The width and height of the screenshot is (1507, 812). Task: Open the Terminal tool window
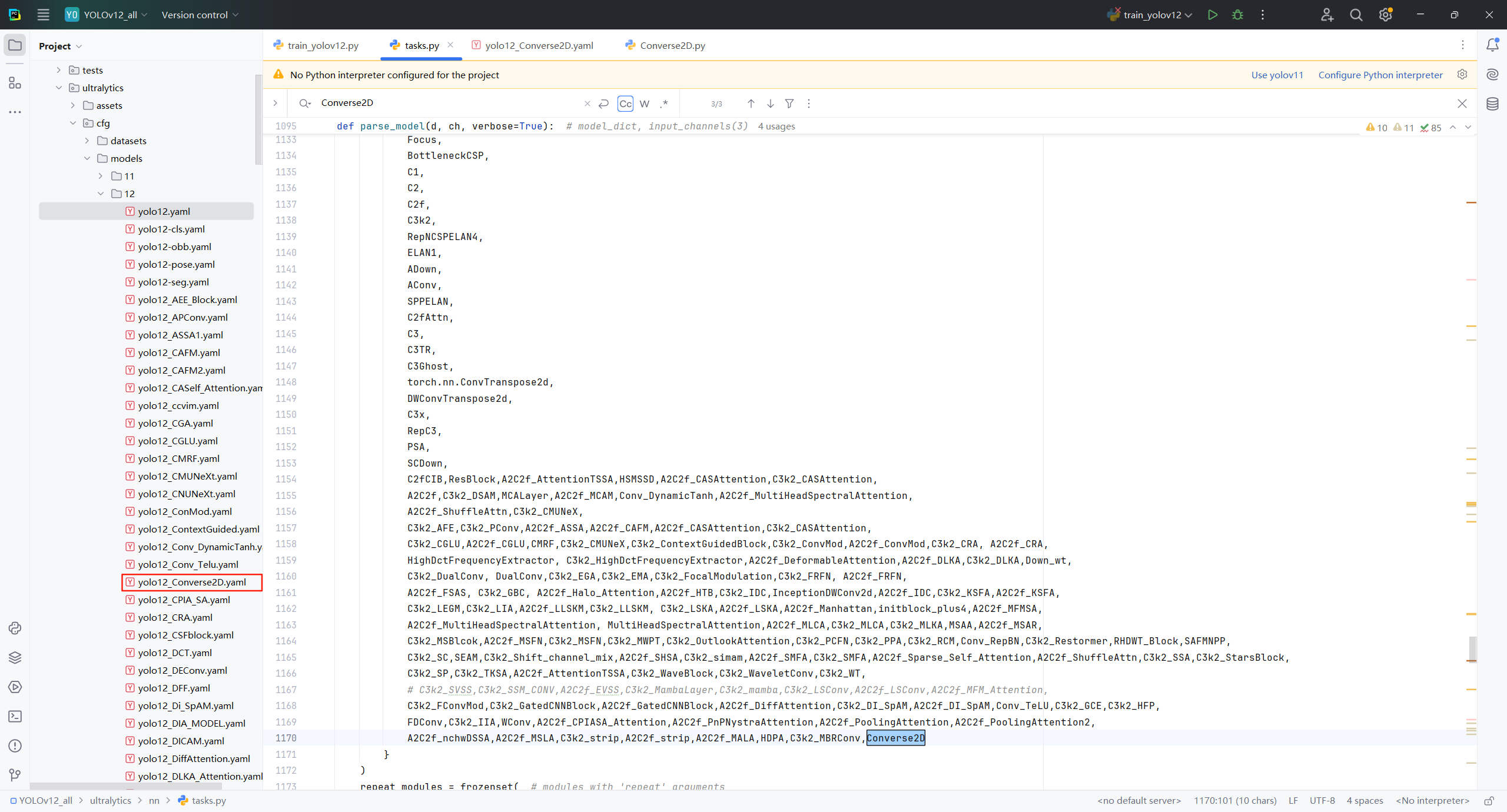tap(15, 716)
